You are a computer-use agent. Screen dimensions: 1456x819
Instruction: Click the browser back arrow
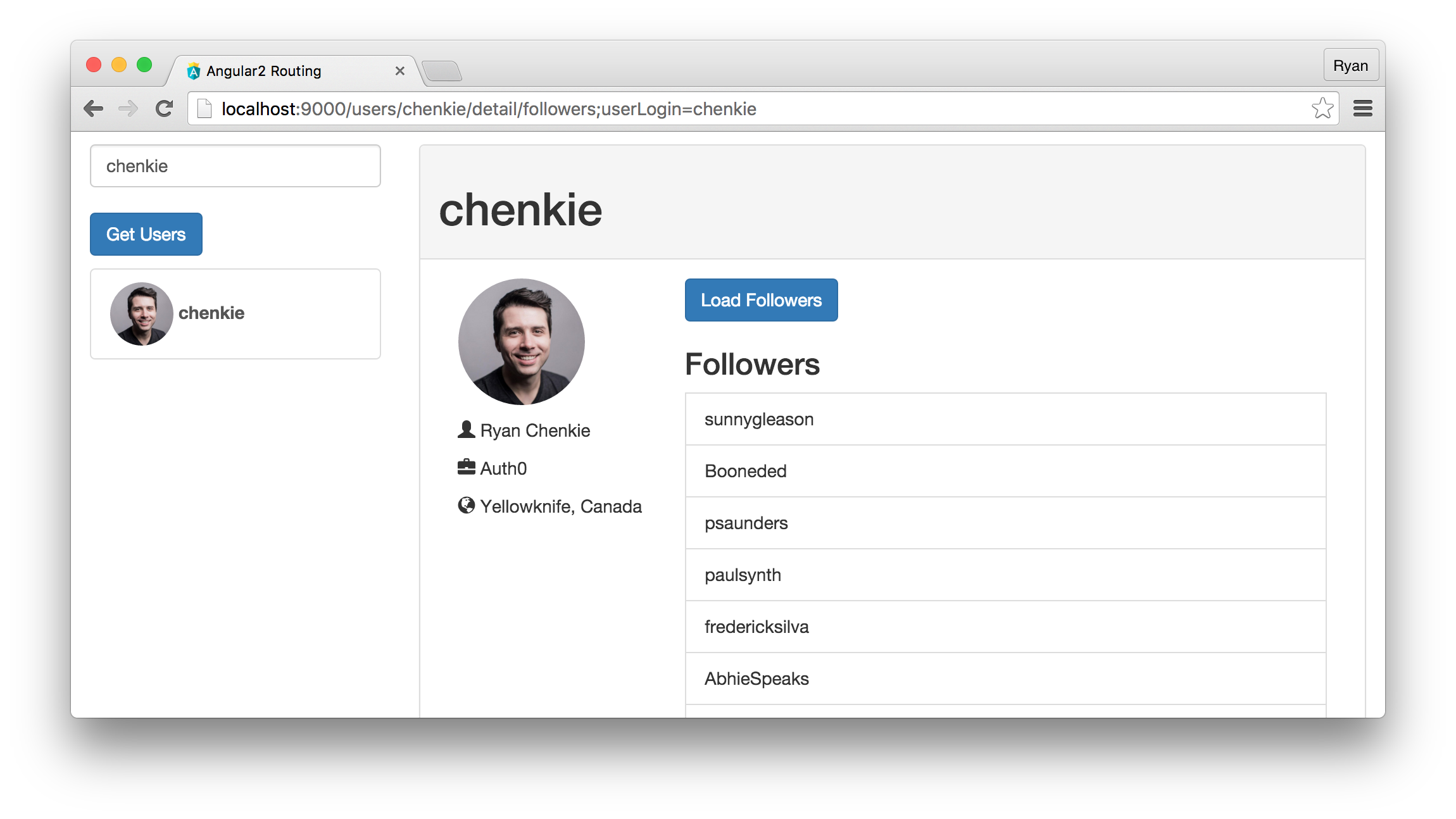tap(94, 109)
